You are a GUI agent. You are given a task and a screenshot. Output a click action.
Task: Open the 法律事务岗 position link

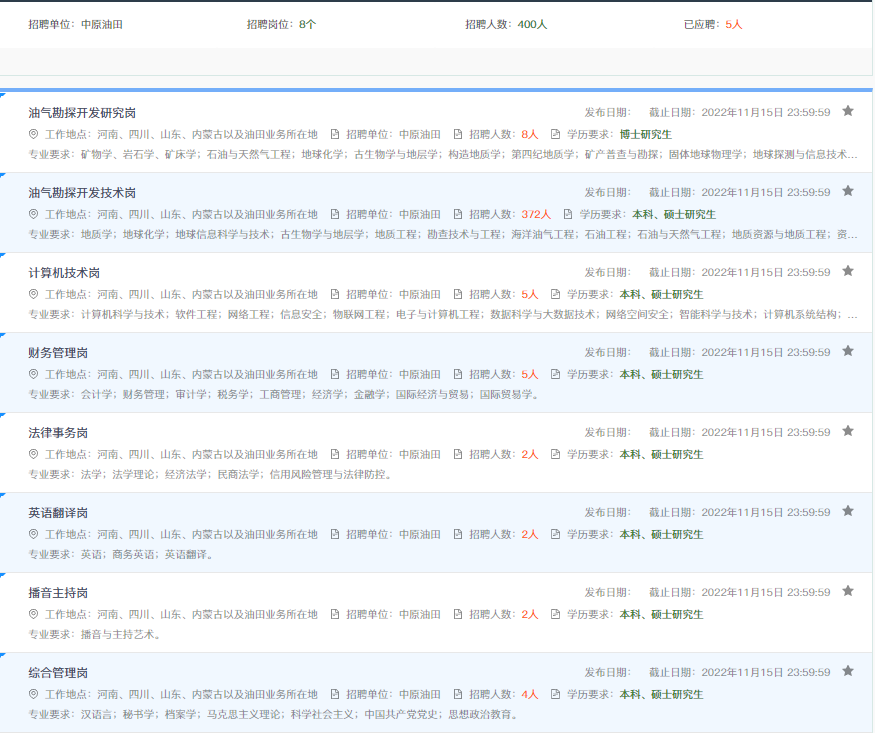point(58,433)
